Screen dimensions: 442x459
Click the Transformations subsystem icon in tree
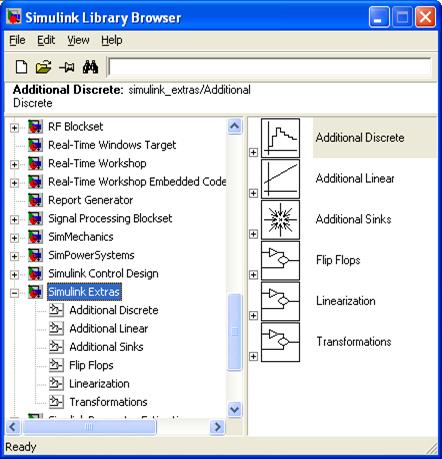pyautogui.click(x=56, y=402)
